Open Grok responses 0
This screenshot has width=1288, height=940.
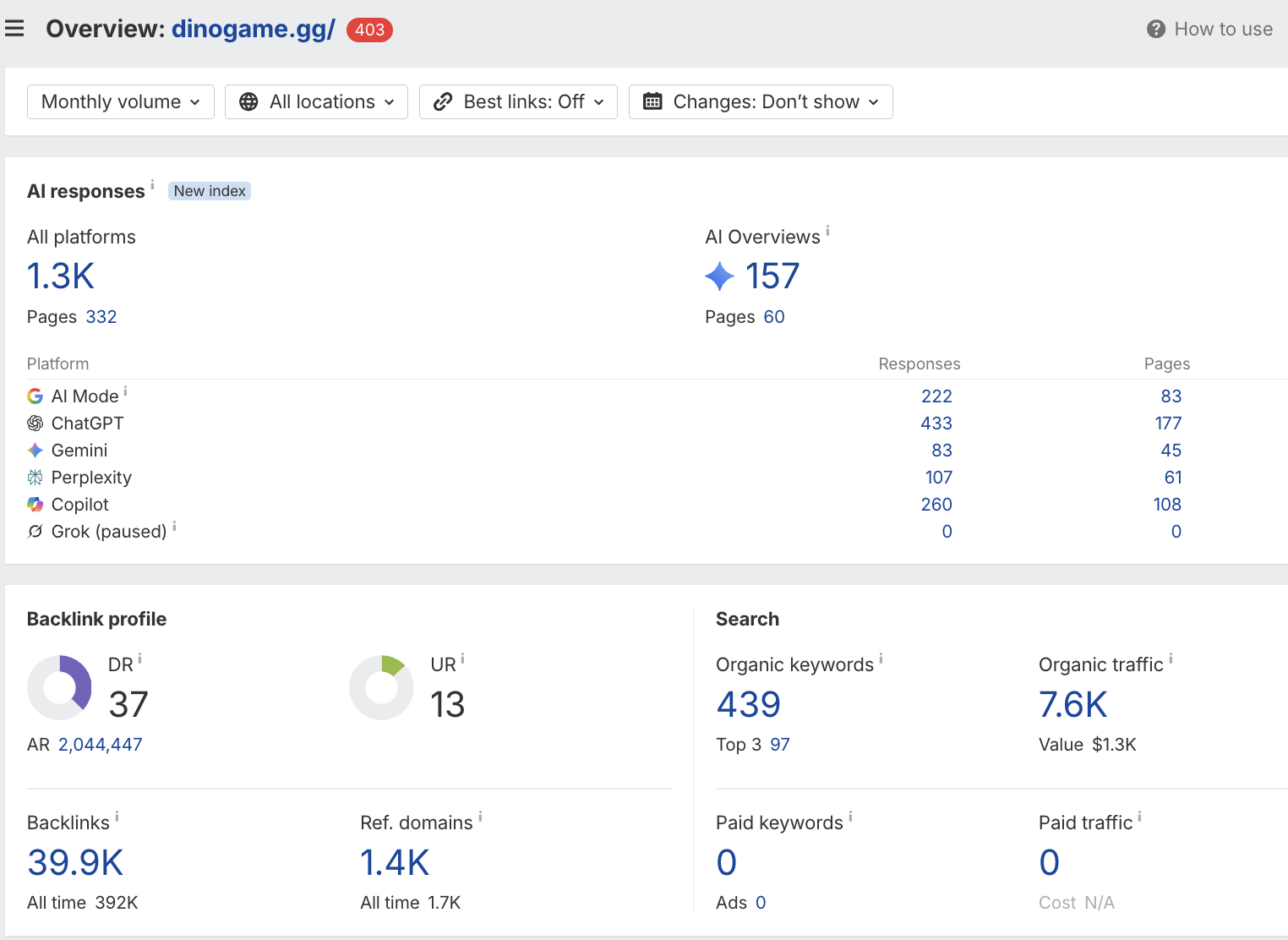point(947,532)
